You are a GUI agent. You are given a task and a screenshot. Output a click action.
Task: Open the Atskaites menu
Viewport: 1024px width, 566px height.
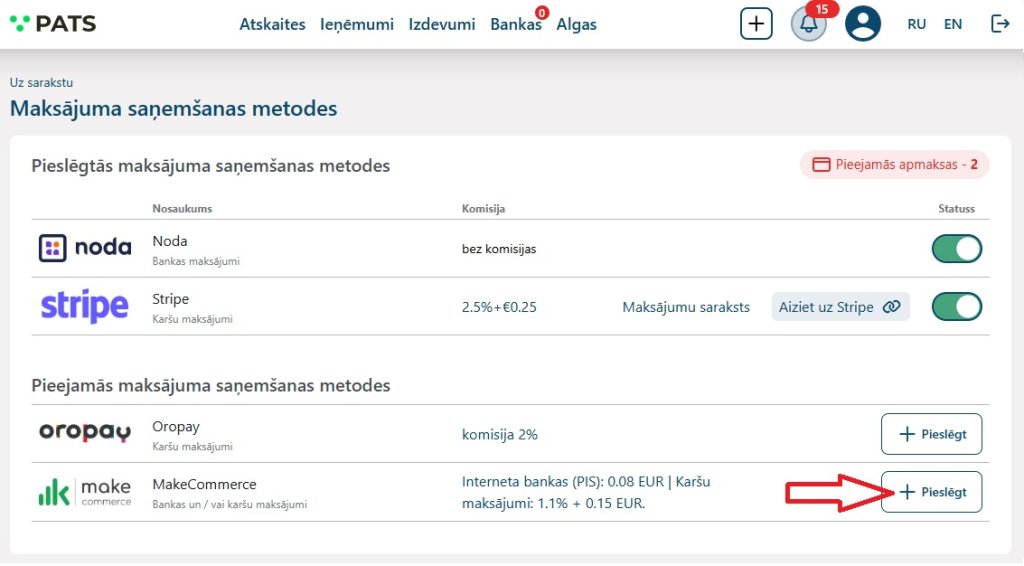point(272,25)
